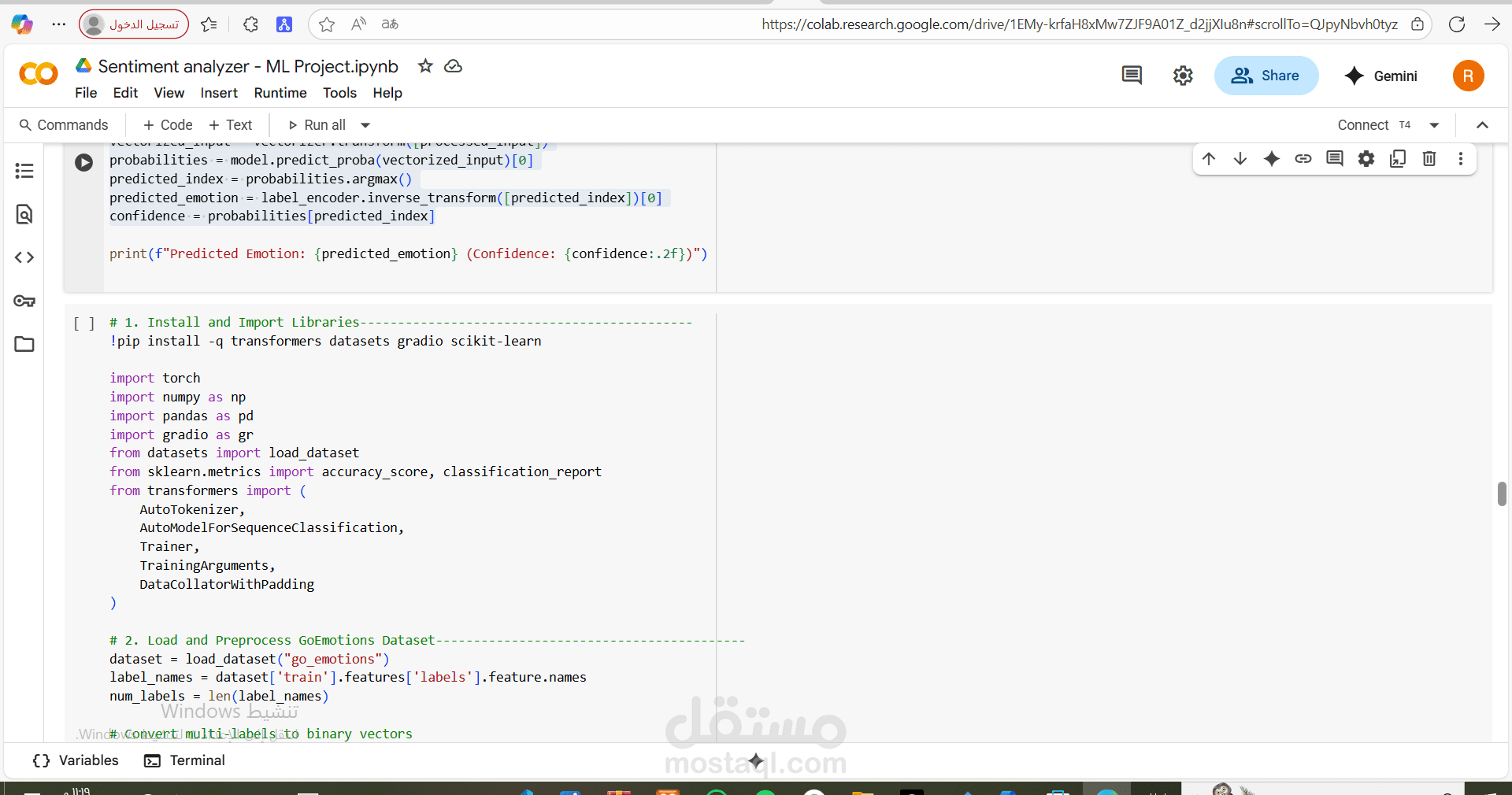
Task: Click the vertical scrollbar thumb
Action: [x=1502, y=494]
